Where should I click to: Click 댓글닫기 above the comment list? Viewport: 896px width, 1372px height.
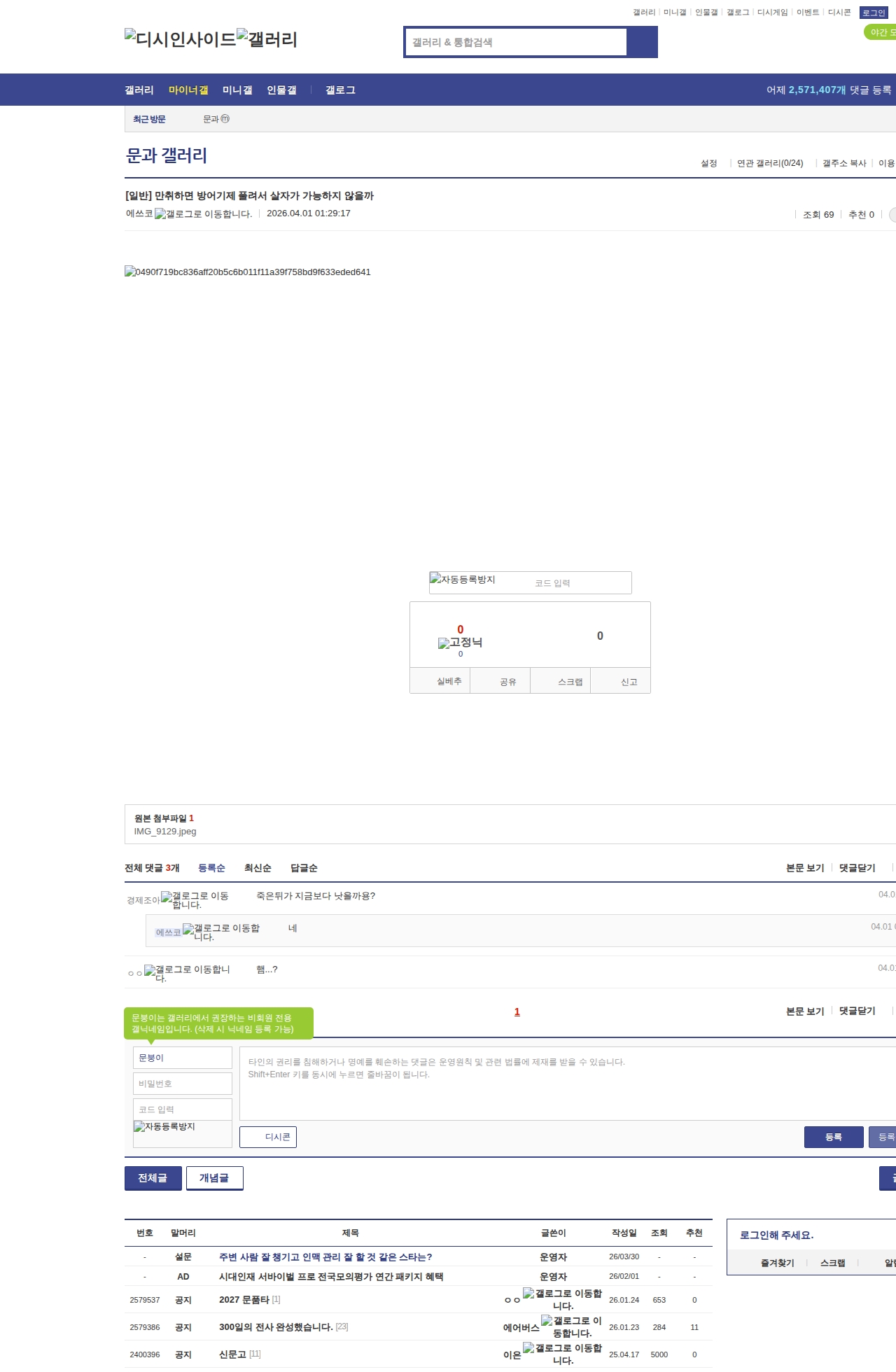coord(857,868)
